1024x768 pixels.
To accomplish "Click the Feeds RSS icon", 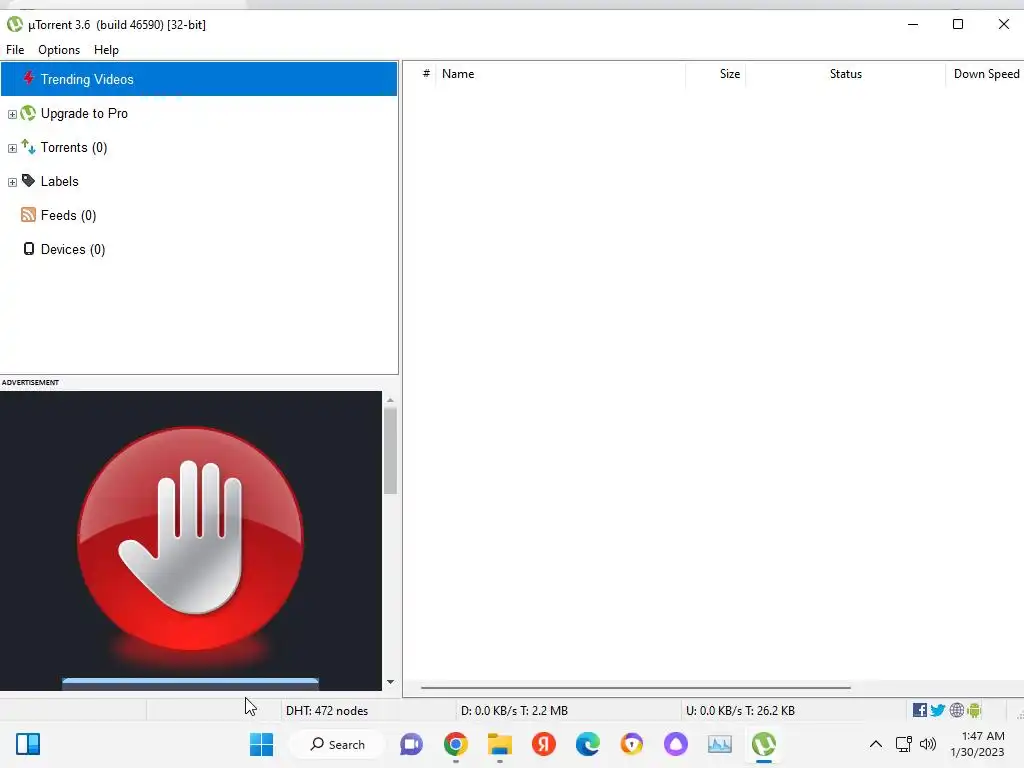I will pos(28,215).
